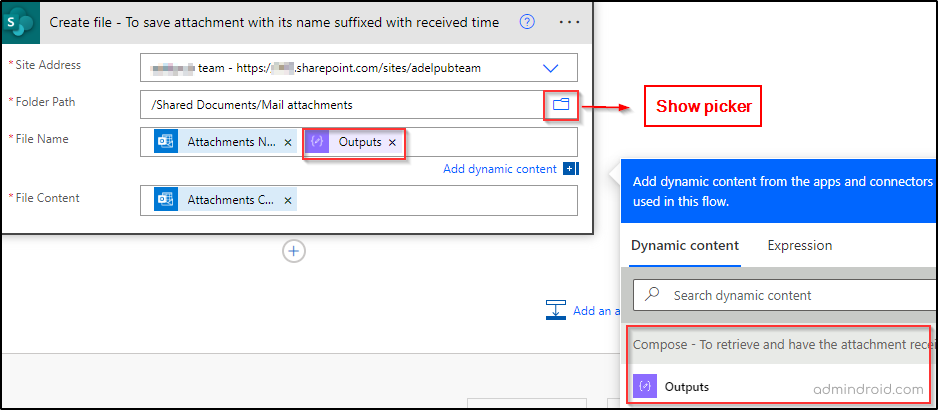Open the ellipsis more options menu
Screen dimensions: 938x410
click(569, 22)
